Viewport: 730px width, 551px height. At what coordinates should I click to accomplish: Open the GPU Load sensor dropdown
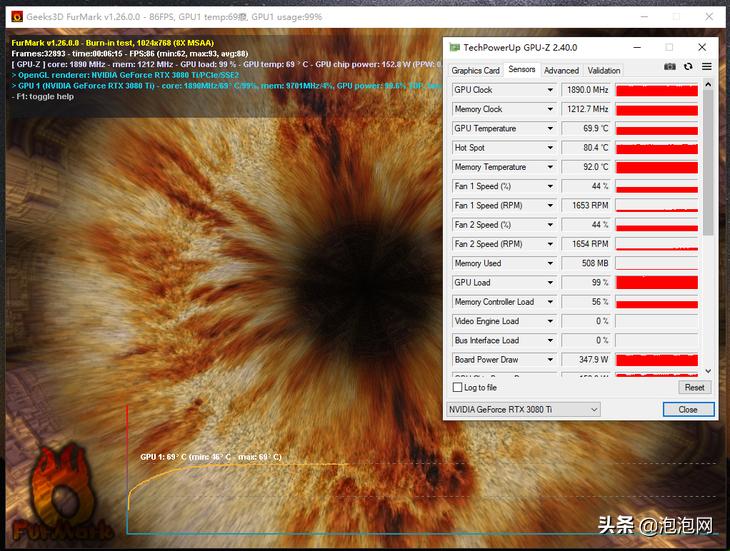pos(550,282)
